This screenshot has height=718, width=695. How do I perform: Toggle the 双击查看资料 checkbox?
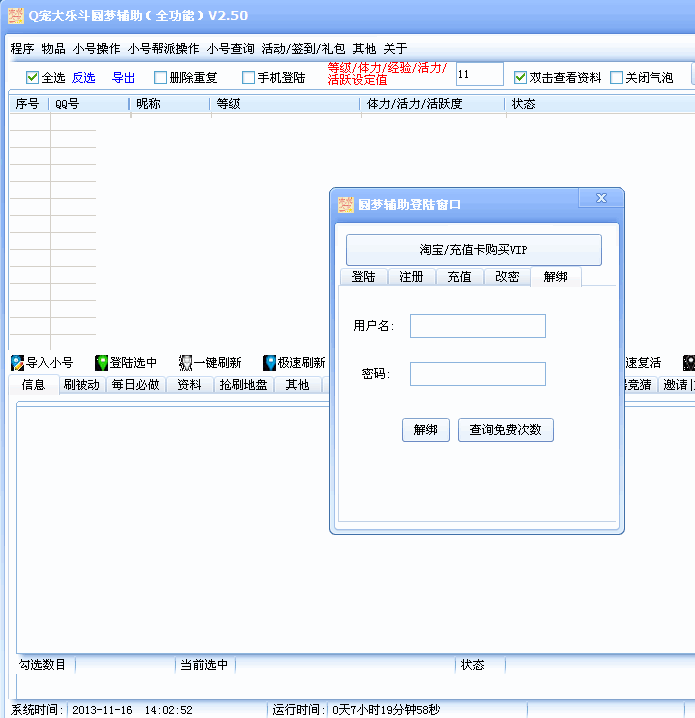point(520,77)
